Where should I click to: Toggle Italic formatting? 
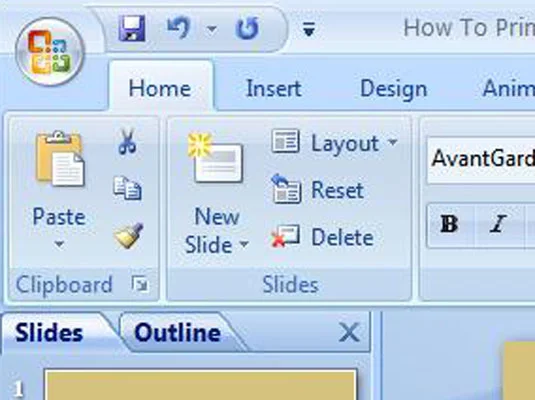[x=498, y=224]
